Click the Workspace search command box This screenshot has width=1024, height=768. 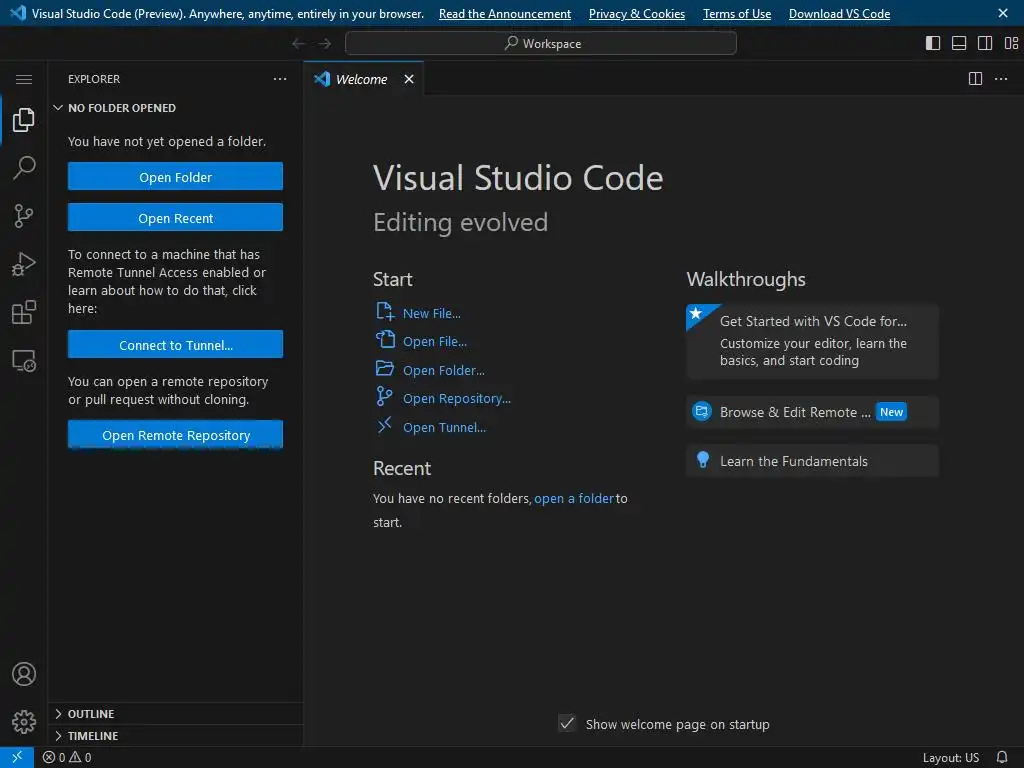coord(541,43)
